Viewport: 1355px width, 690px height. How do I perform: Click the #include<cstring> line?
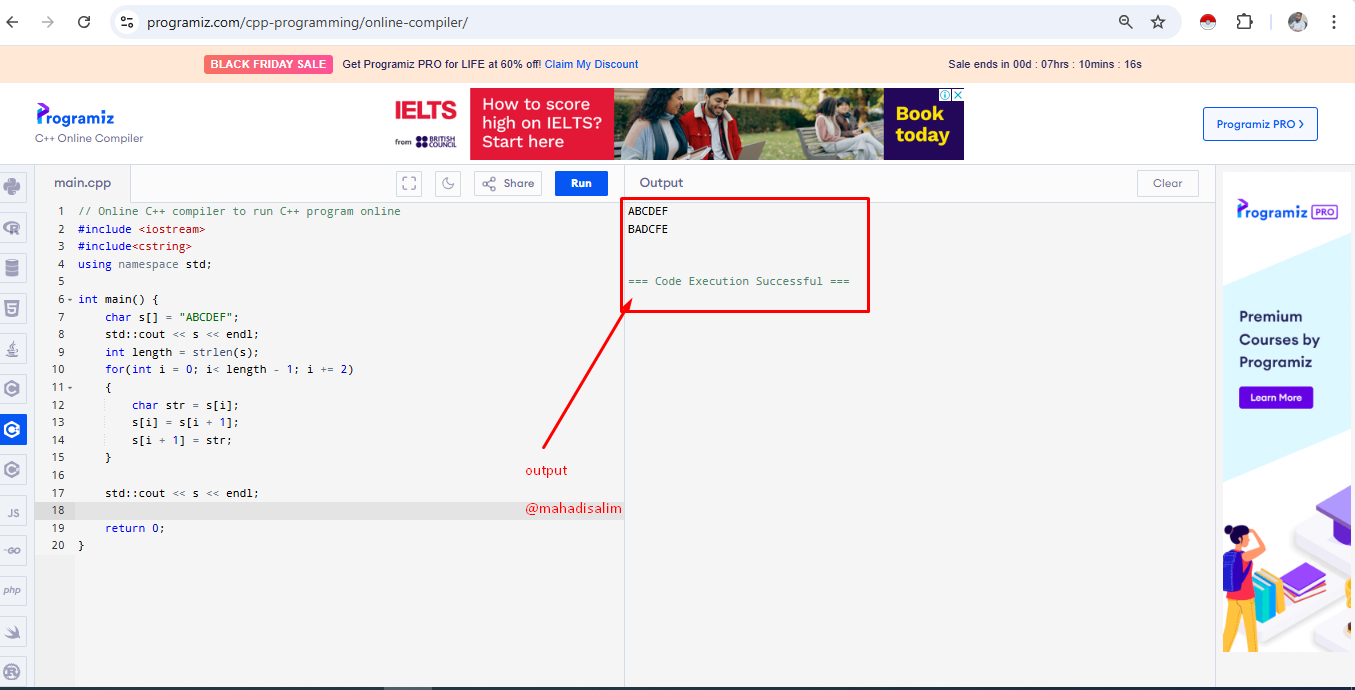pos(134,246)
